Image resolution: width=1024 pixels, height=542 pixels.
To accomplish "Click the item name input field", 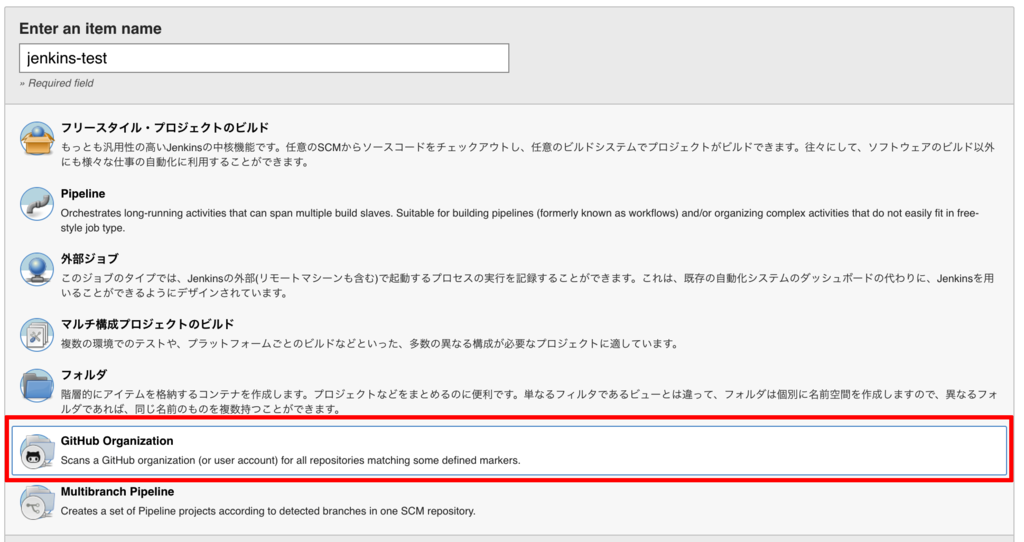I will 264,58.
